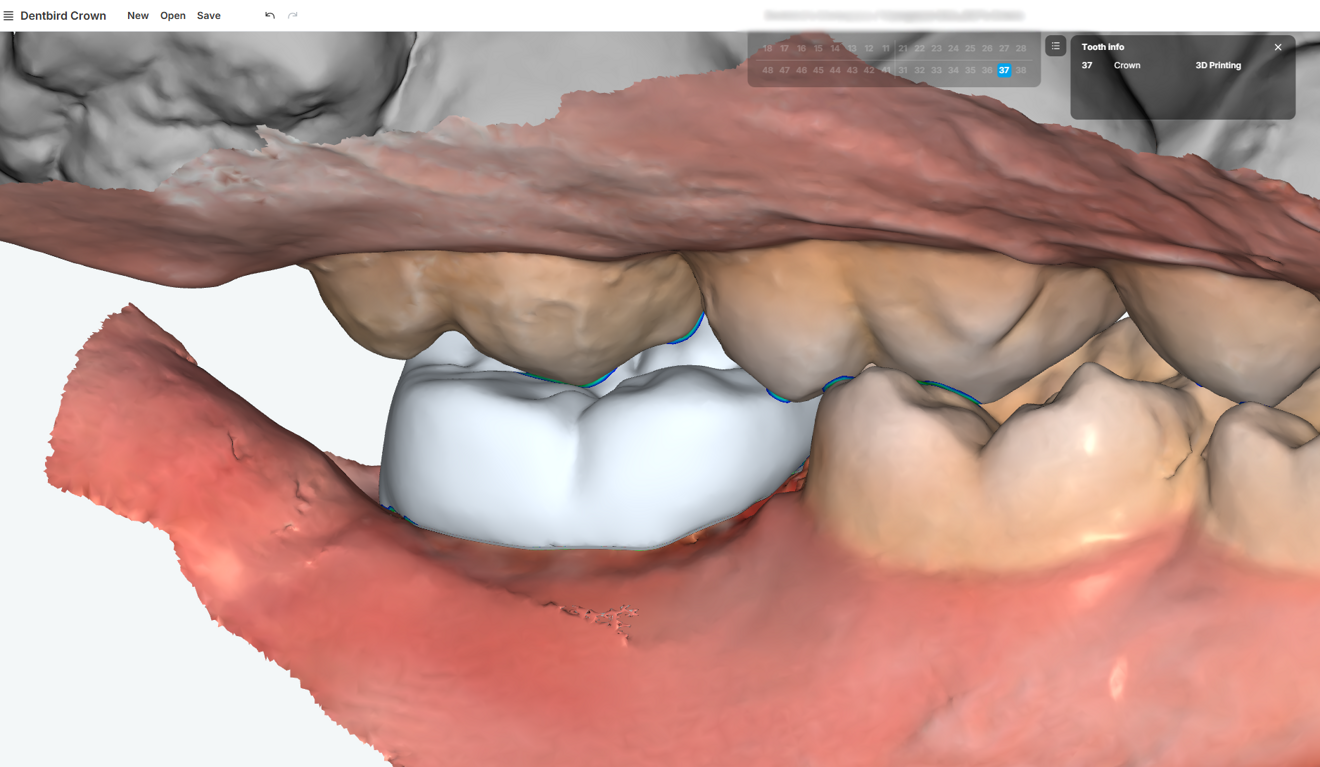Click the tooth list icon beside the chart

(x=1055, y=46)
